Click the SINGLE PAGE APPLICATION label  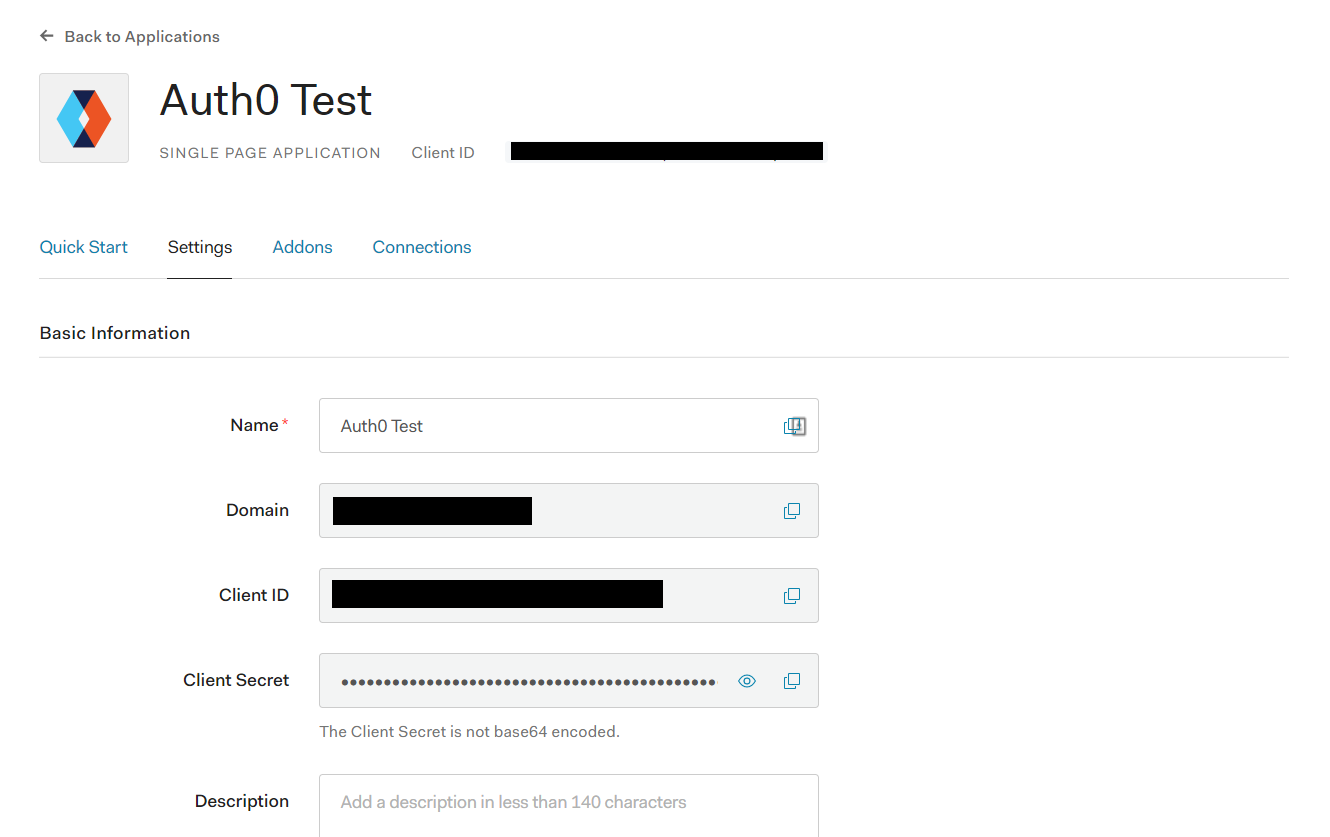[270, 153]
